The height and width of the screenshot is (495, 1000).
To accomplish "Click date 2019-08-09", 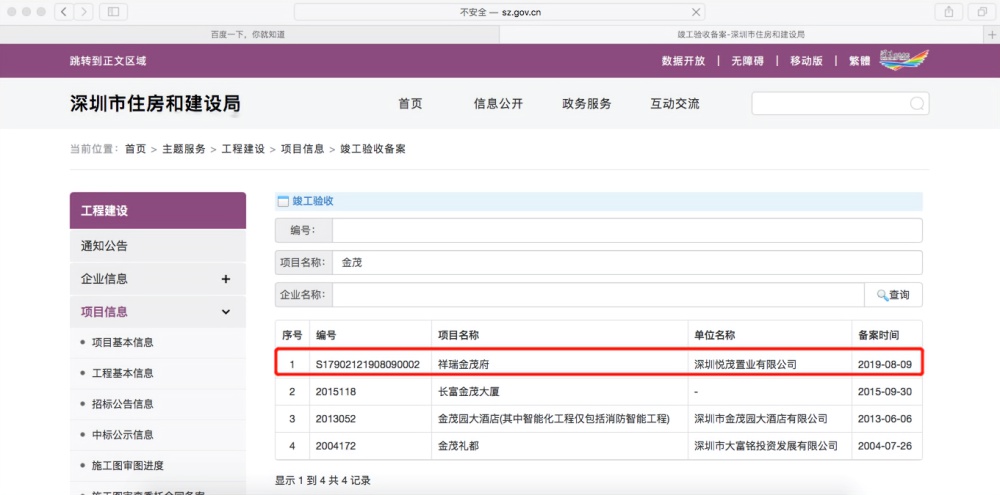I will [884, 364].
